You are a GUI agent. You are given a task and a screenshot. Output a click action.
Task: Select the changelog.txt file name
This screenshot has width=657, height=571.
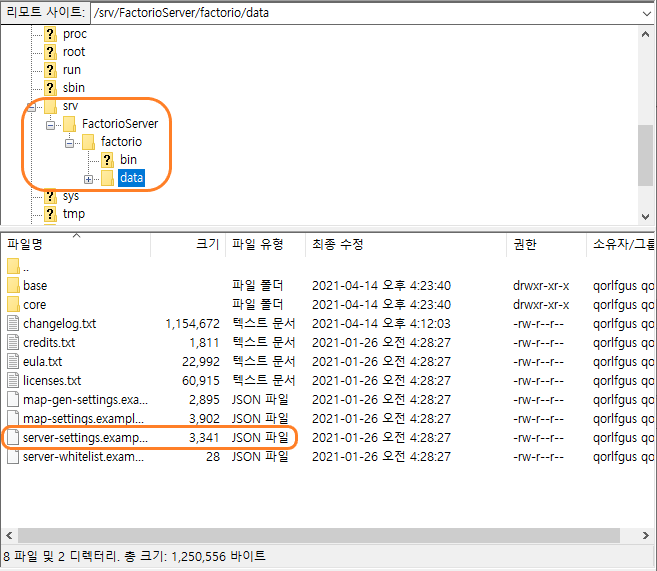59,323
